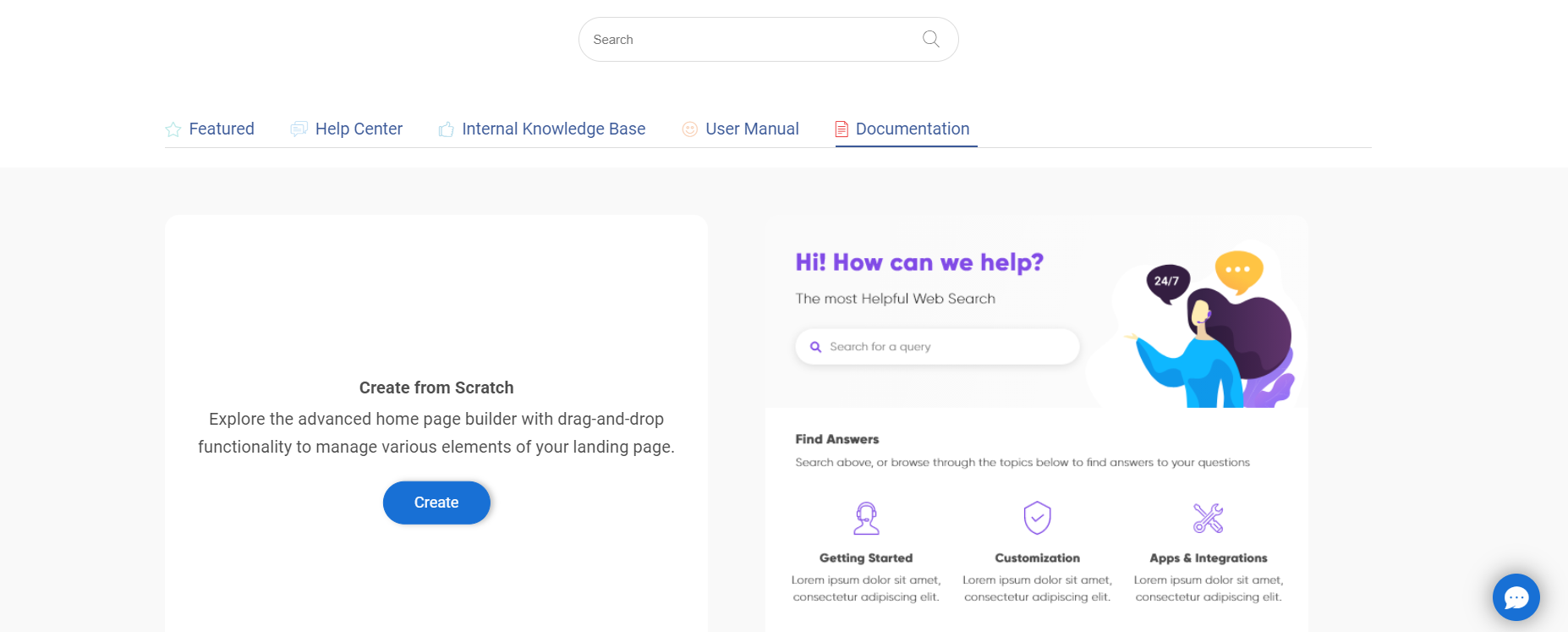Click the Featured star icon
The image size is (1568, 632).
tap(173, 129)
